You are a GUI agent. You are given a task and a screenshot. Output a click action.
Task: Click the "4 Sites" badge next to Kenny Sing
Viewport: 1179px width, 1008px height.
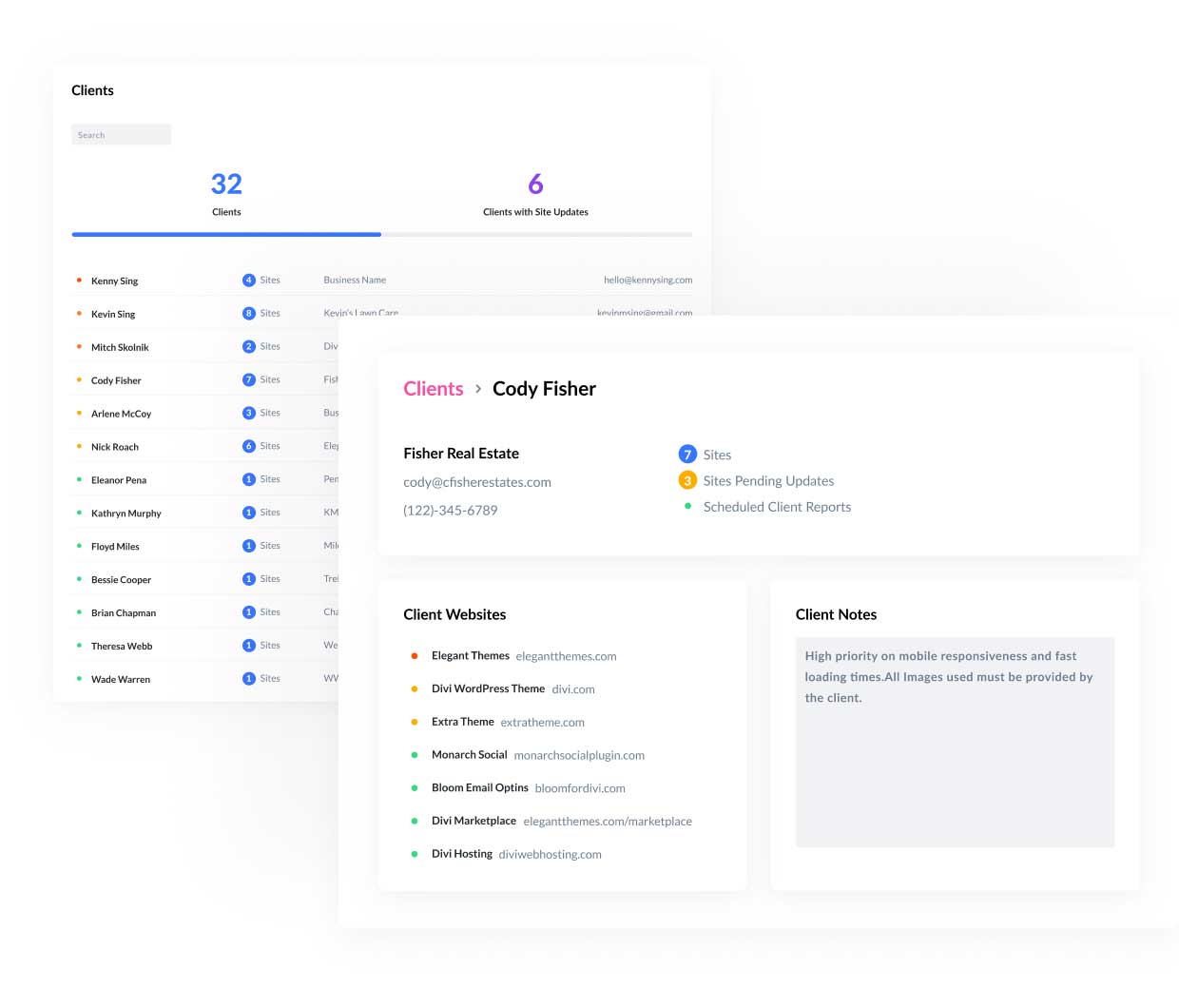point(249,280)
